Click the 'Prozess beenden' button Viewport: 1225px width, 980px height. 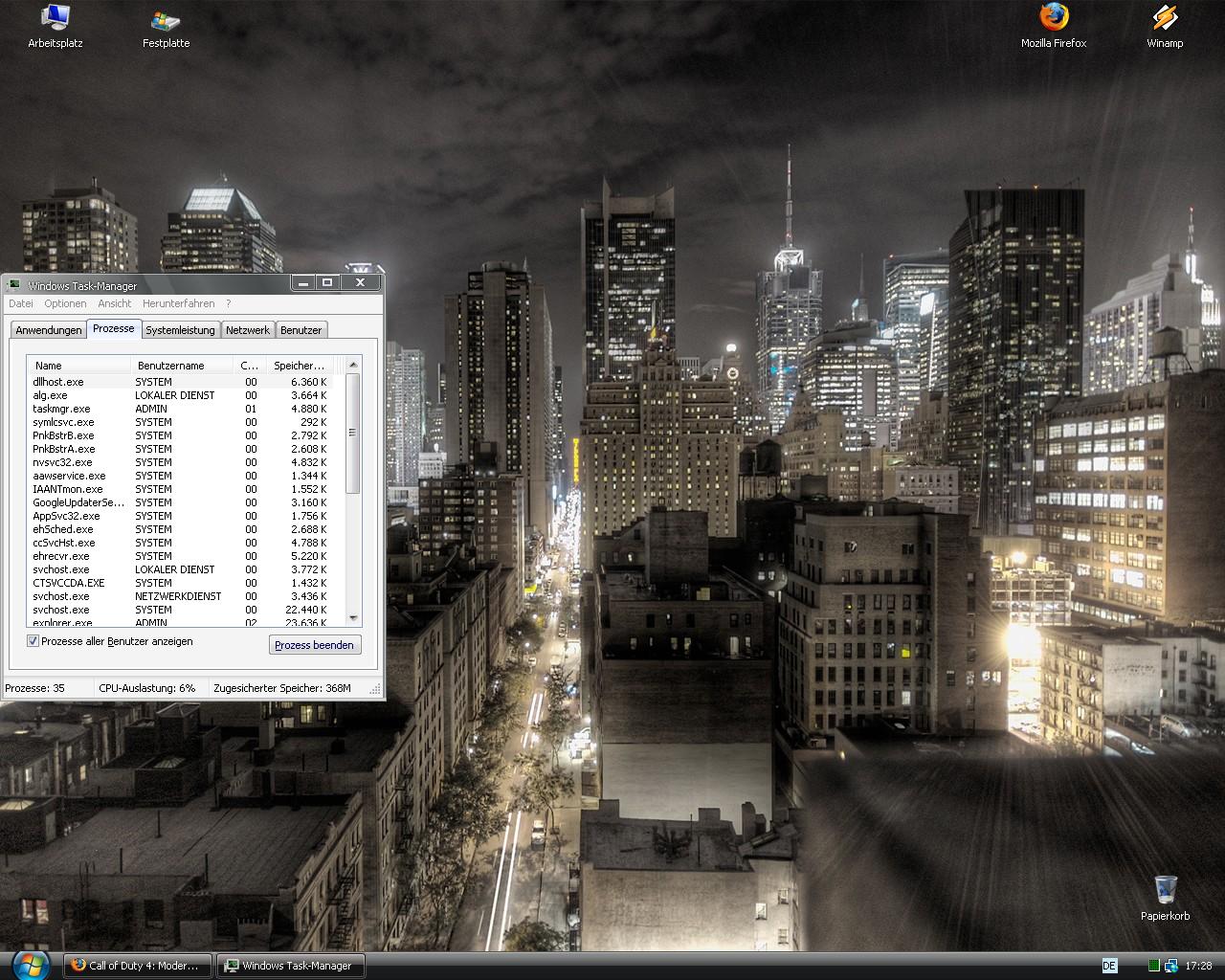(314, 645)
